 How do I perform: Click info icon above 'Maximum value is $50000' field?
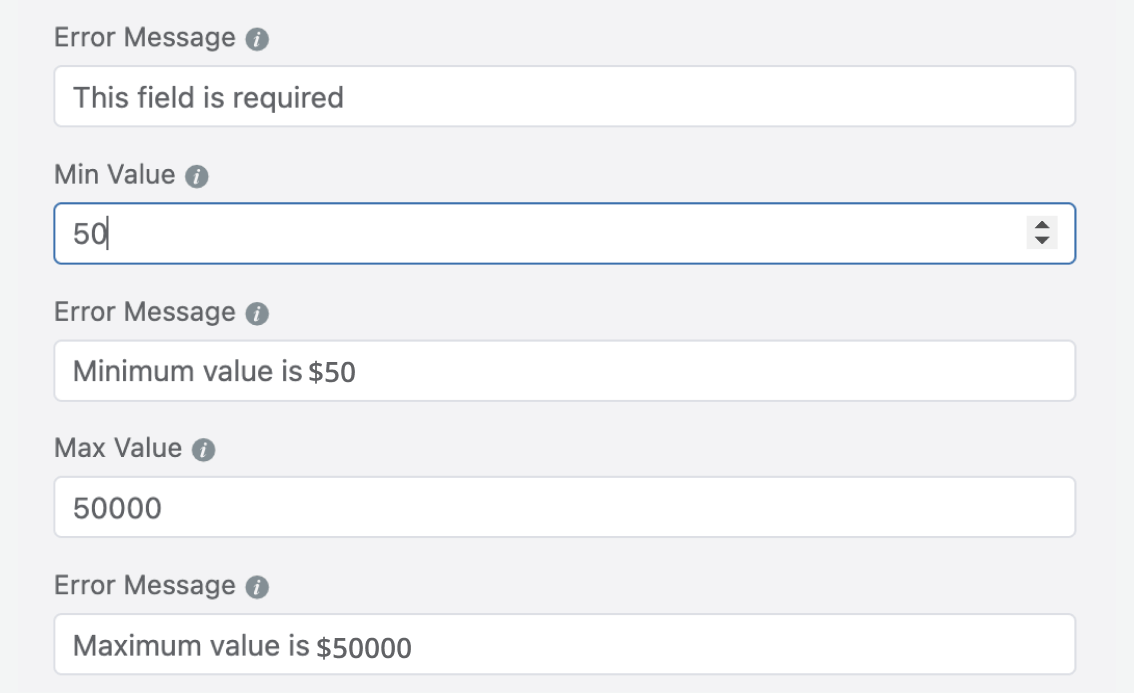tap(258, 588)
